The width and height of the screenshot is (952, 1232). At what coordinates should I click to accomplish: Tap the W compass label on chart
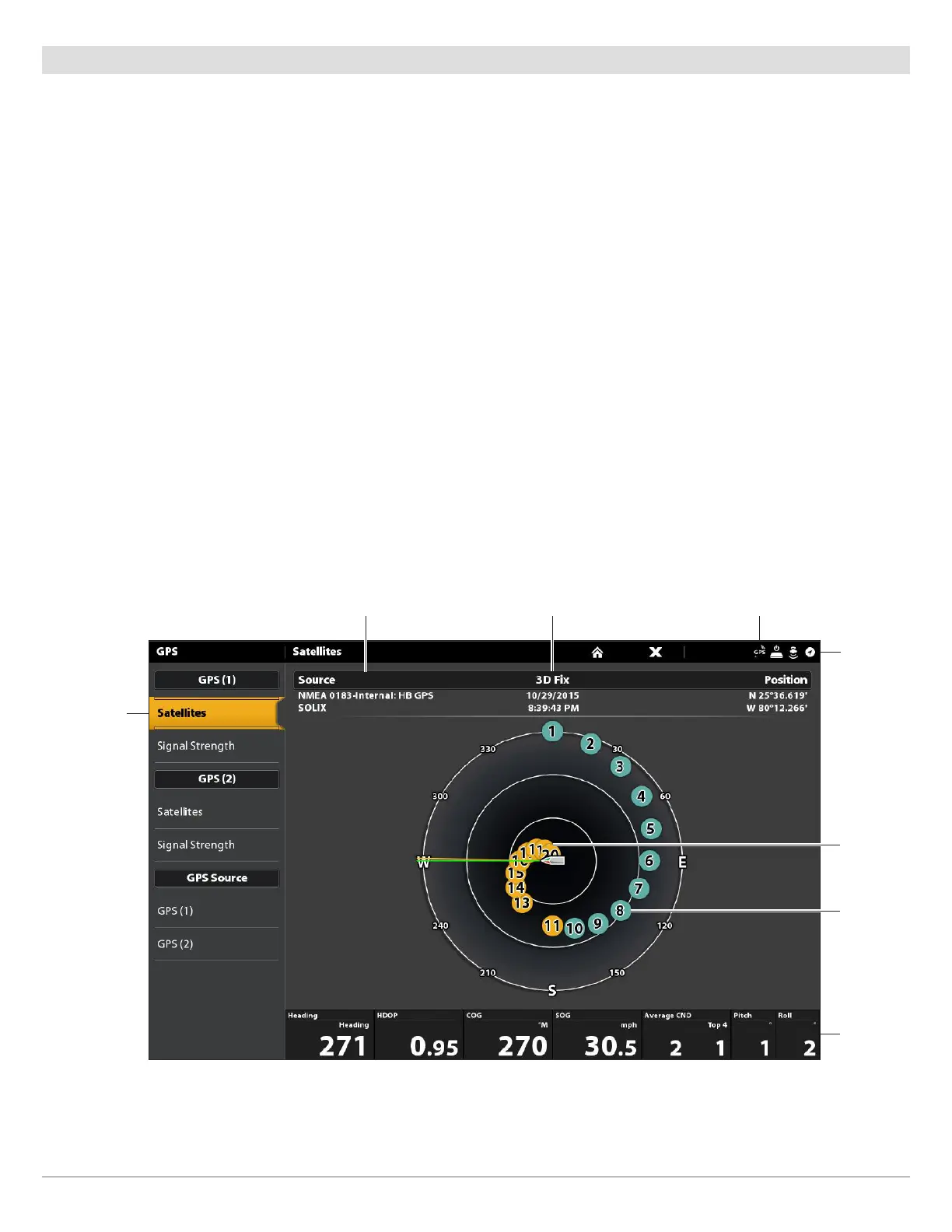pos(424,863)
